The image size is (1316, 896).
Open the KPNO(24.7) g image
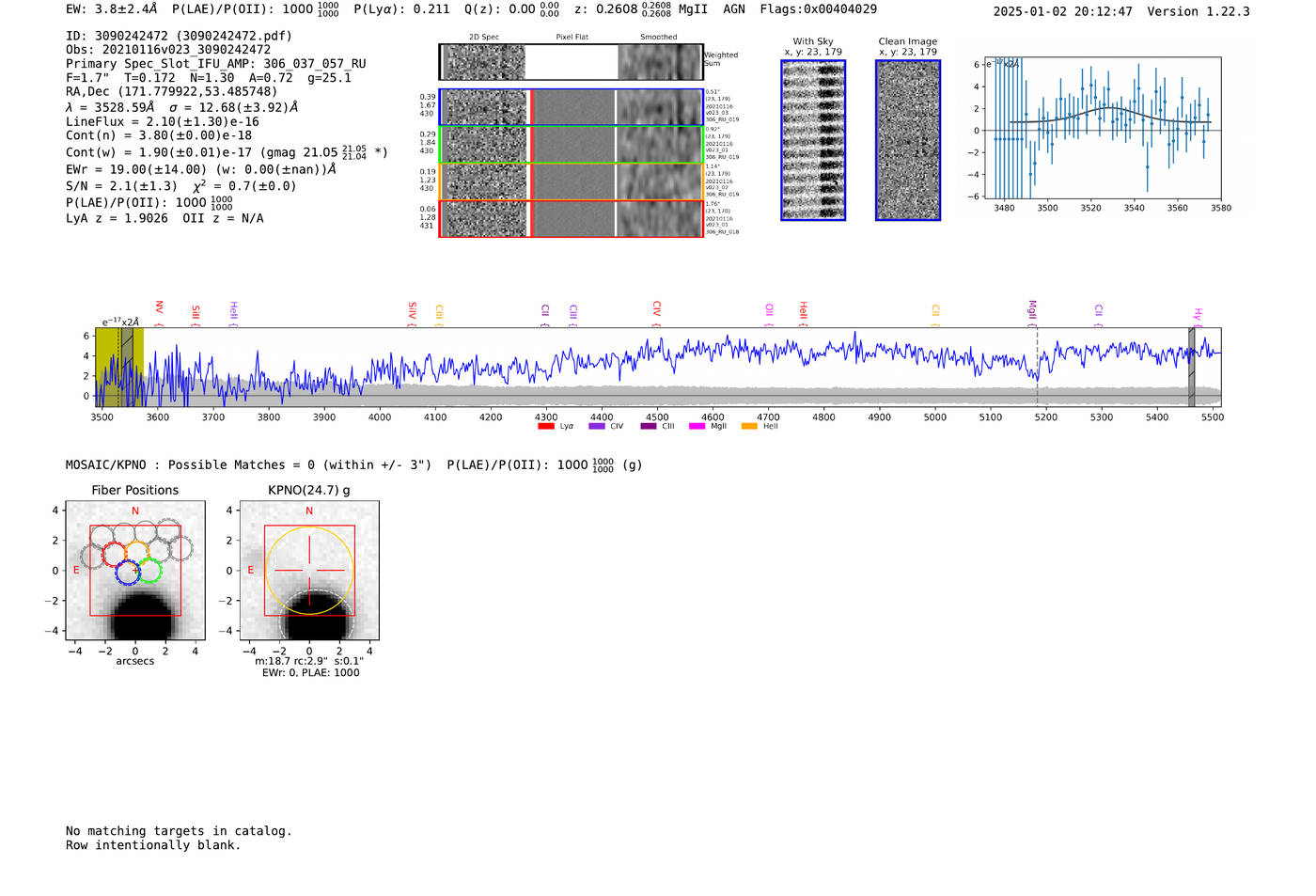[310, 572]
